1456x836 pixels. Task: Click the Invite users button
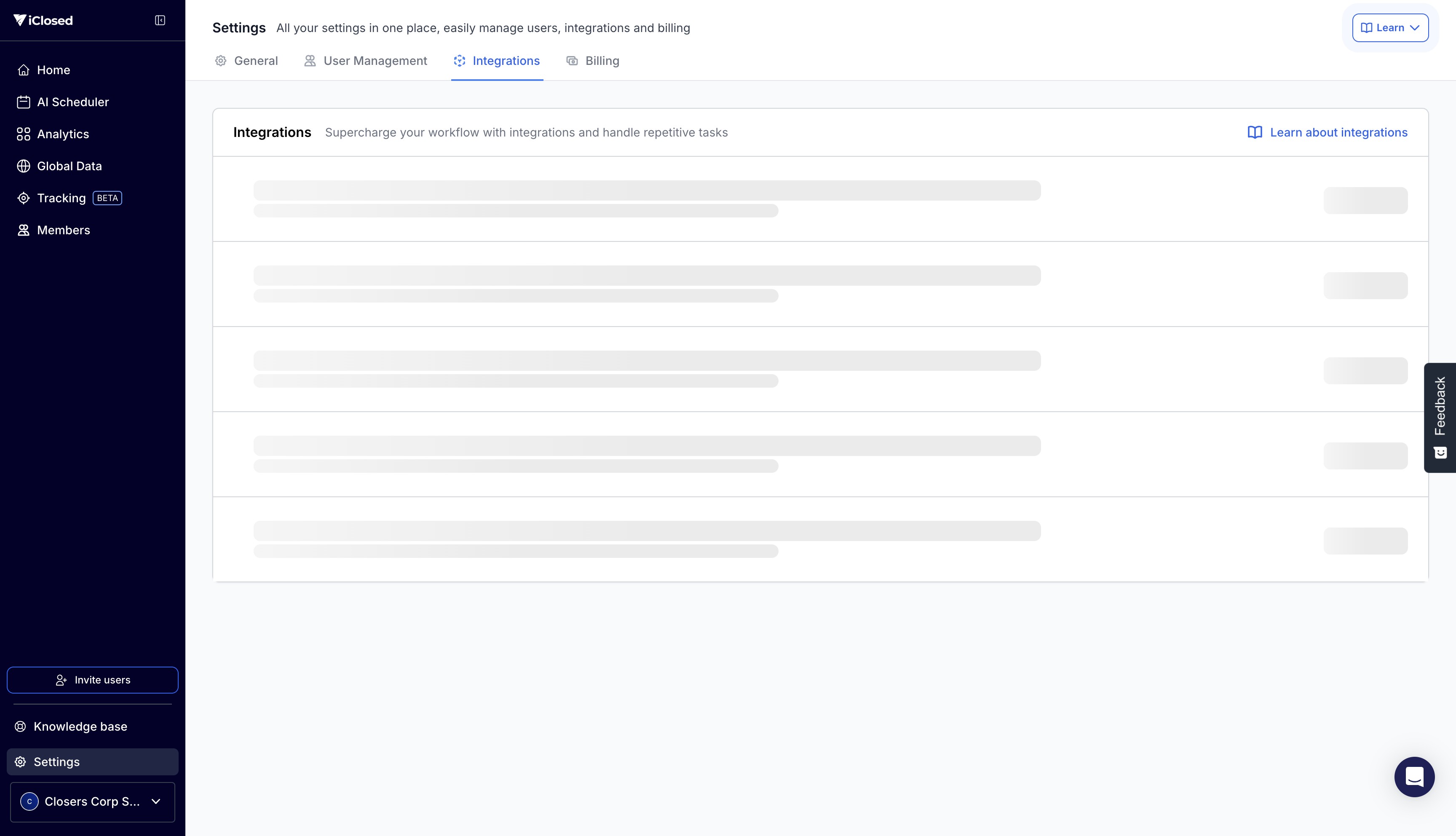(92, 680)
